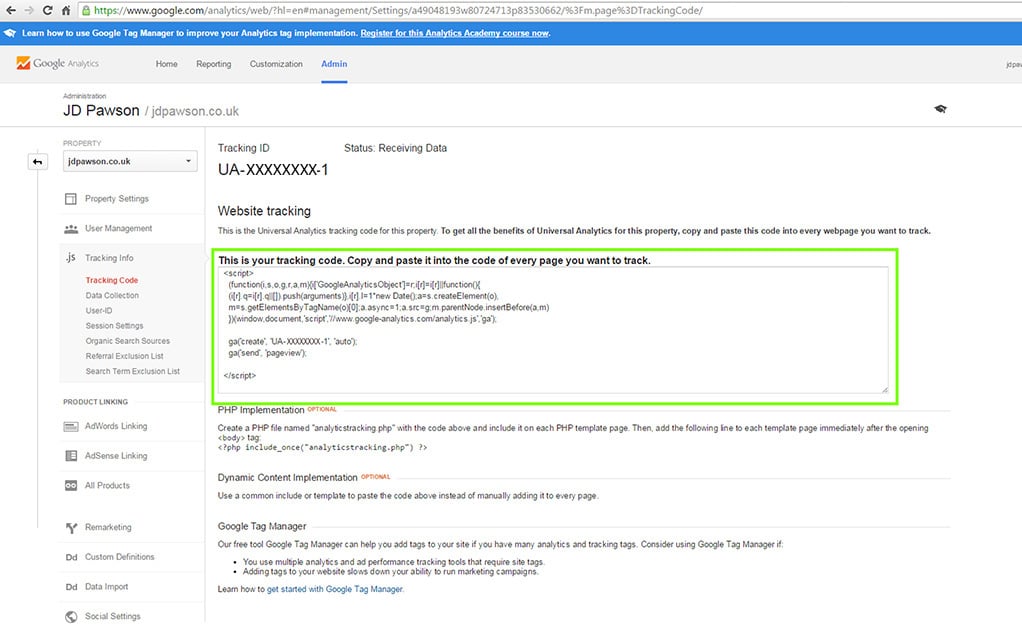This screenshot has height=639, width=1022.
Task: Open AdSense Linking page
Action: [x=116, y=456]
